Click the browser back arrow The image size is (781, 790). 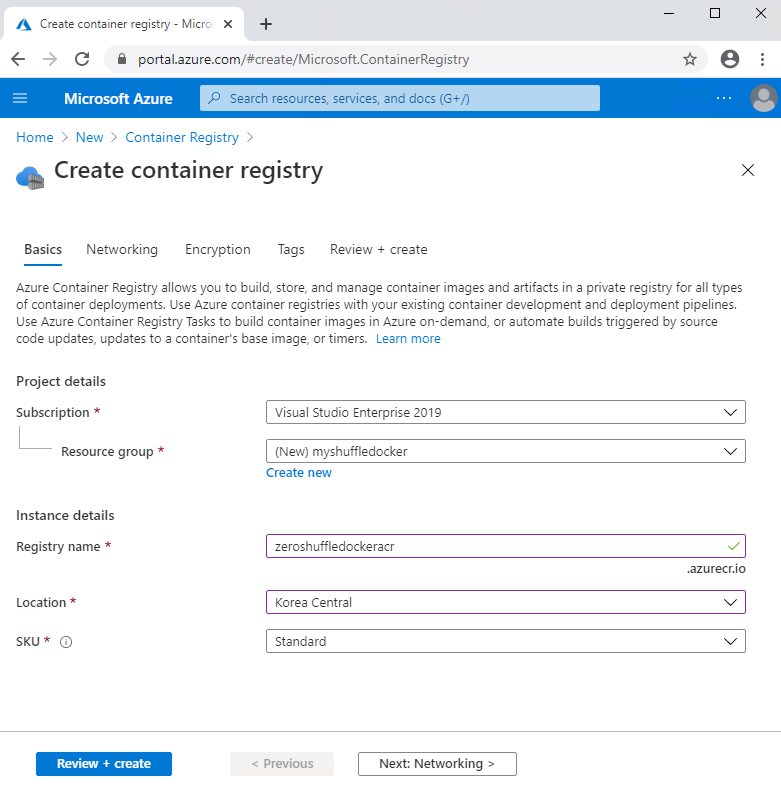(x=18, y=59)
